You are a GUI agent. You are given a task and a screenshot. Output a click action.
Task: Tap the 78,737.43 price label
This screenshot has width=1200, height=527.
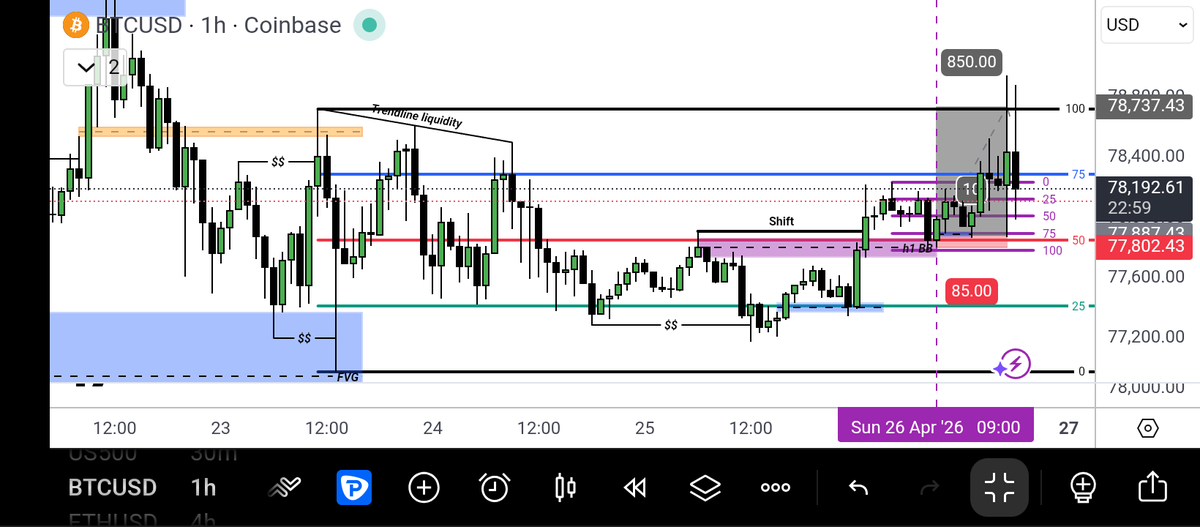1145,107
